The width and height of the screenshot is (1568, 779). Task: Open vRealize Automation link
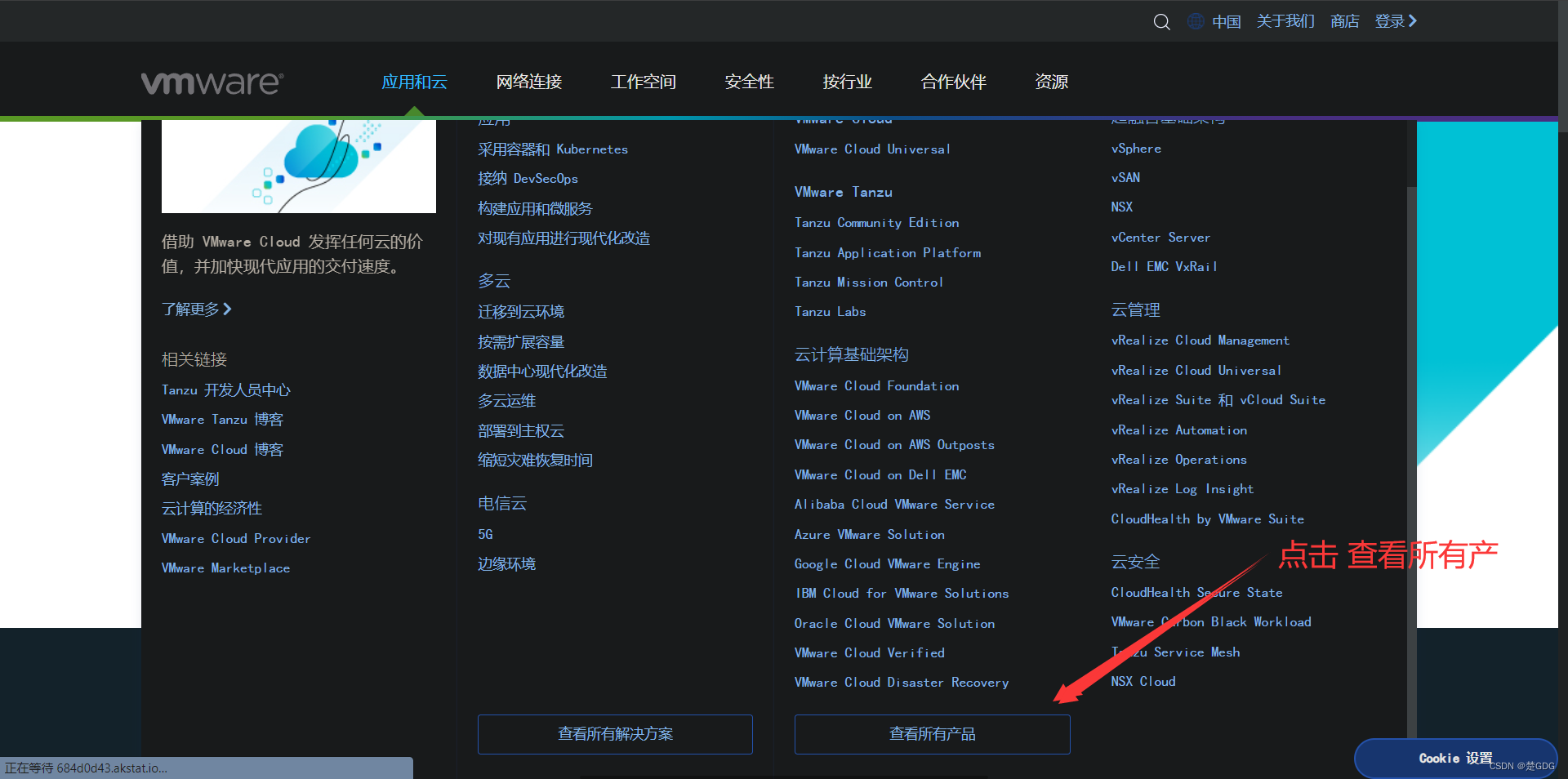tap(1179, 430)
